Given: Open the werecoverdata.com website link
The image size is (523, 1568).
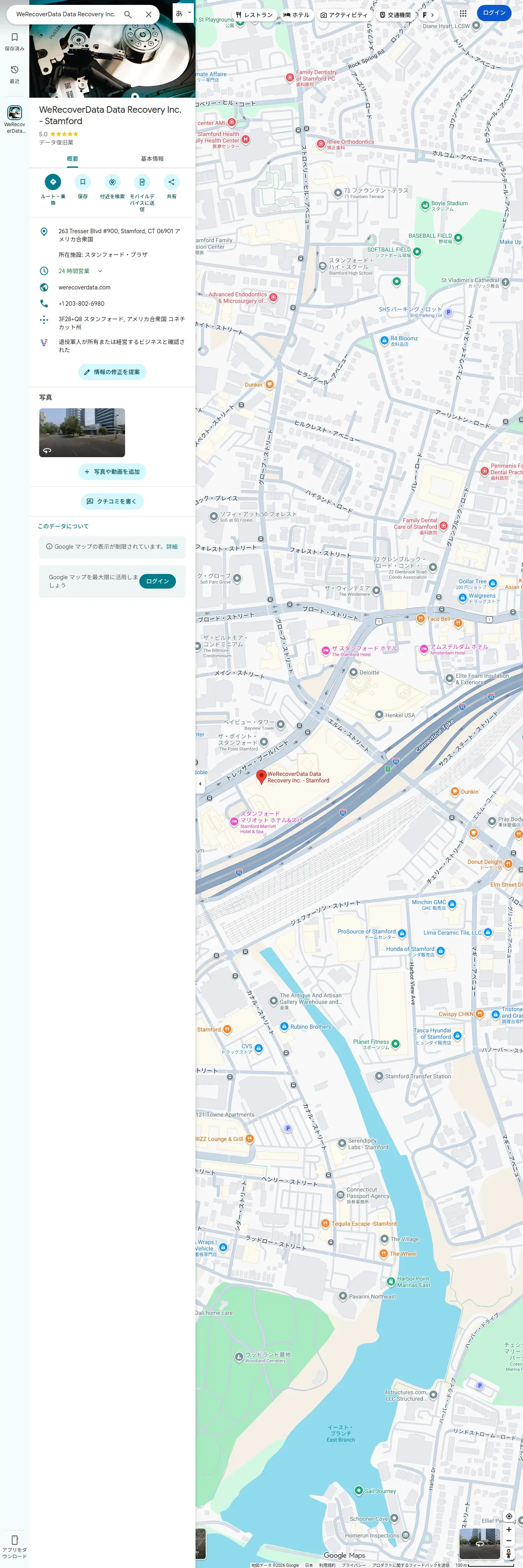Looking at the screenshot, I should click(x=85, y=287).
